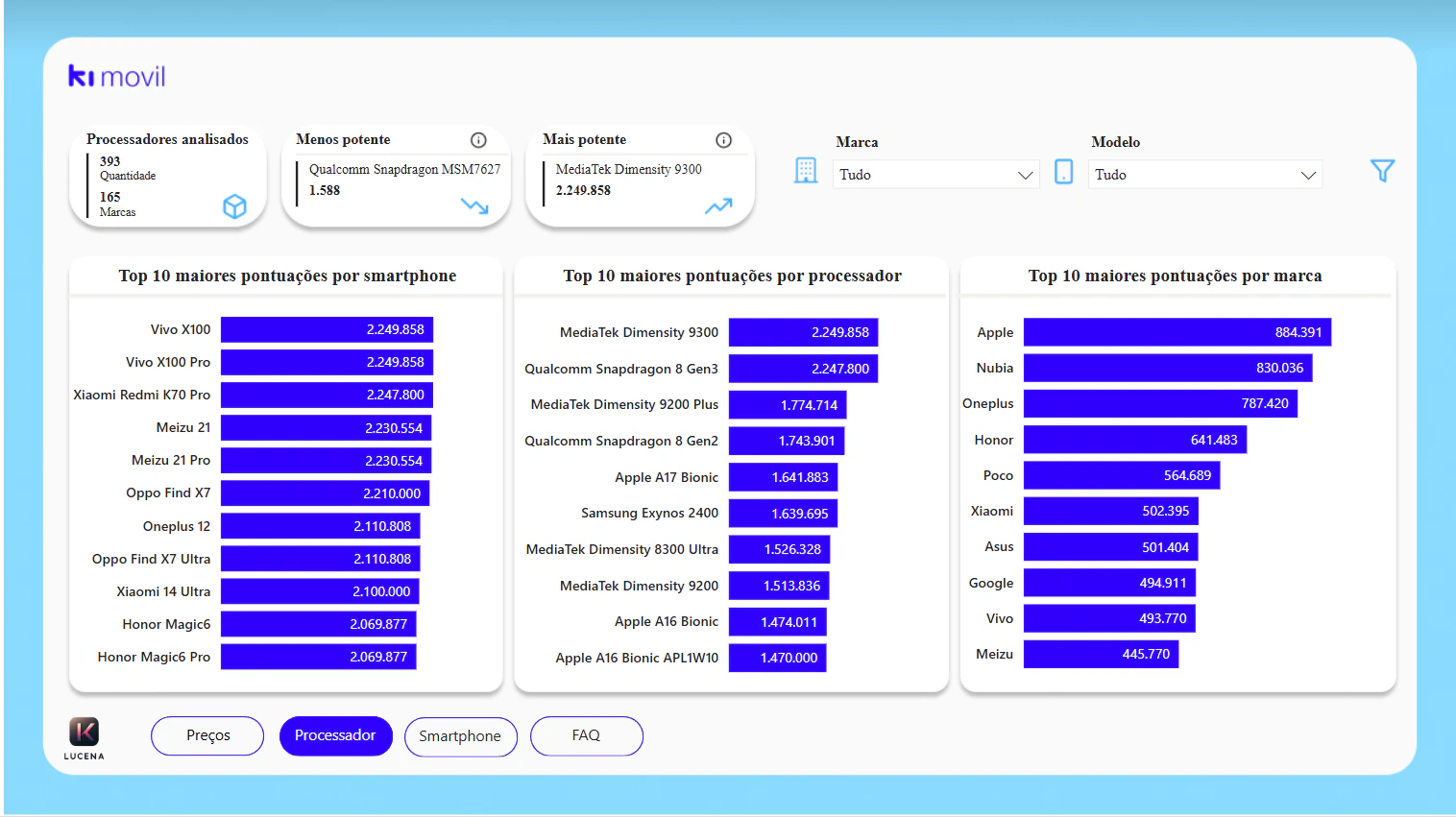Click the Qualcomm Snapdragon 8 Gen2 bar
The height and width of the screenshot is (817, 1456).
click(787, 441)
